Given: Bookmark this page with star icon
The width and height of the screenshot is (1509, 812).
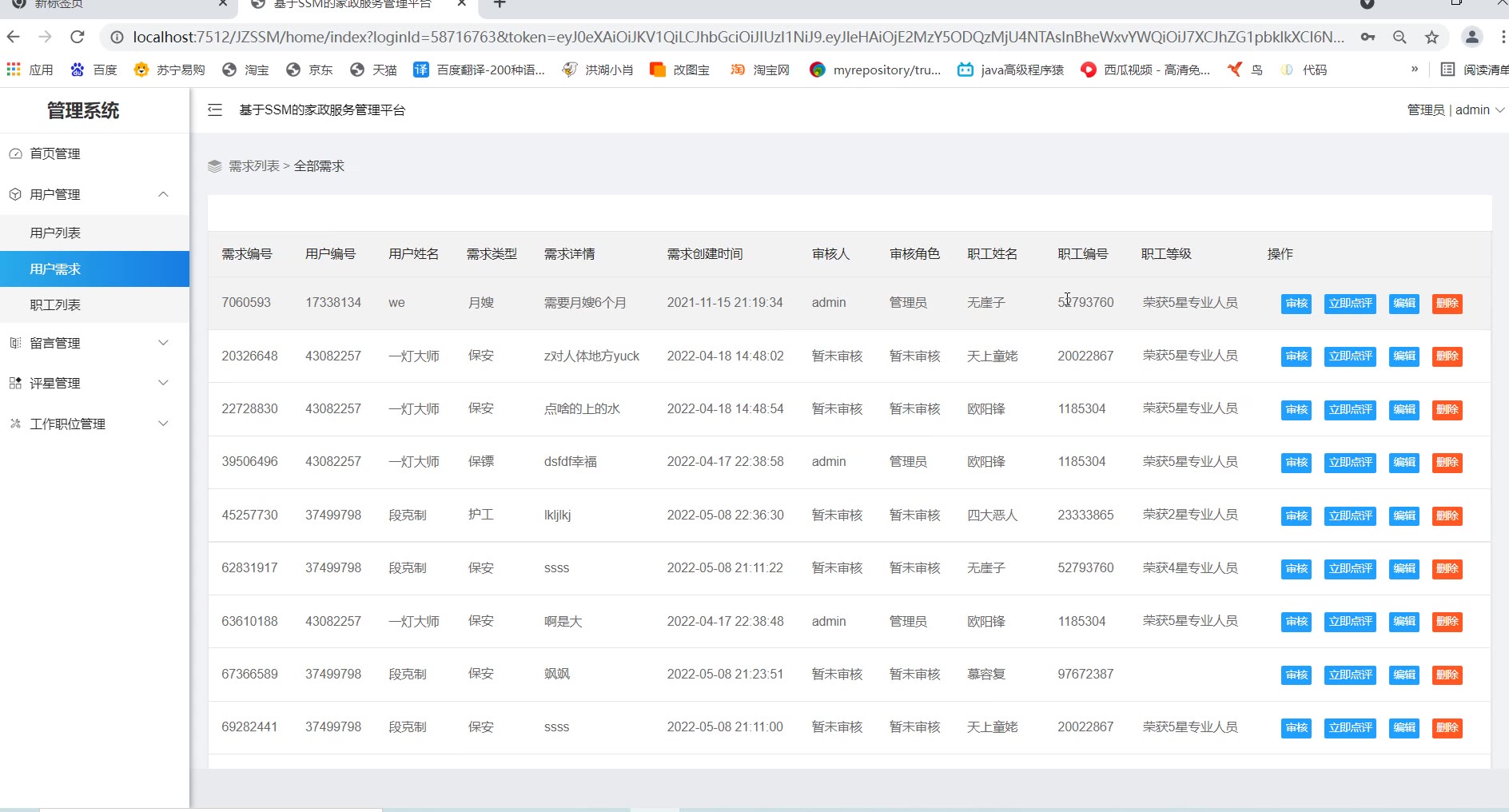Looking at the screenshot, I should (1431, 37).
